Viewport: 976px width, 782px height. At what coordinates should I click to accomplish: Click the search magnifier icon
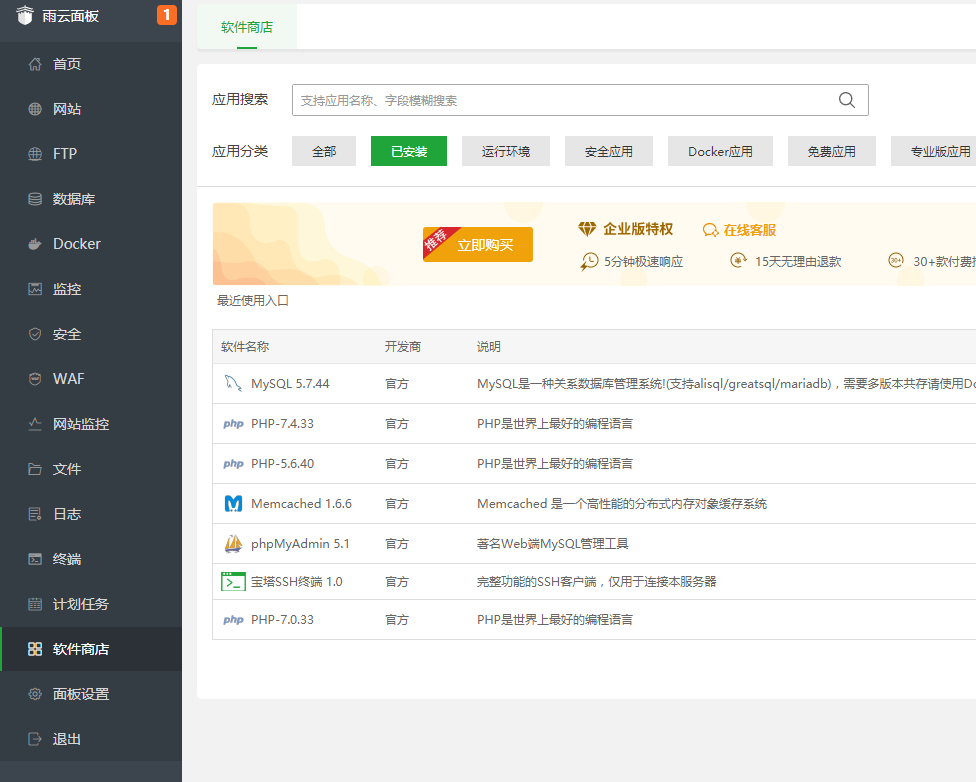tap(846, 100)
